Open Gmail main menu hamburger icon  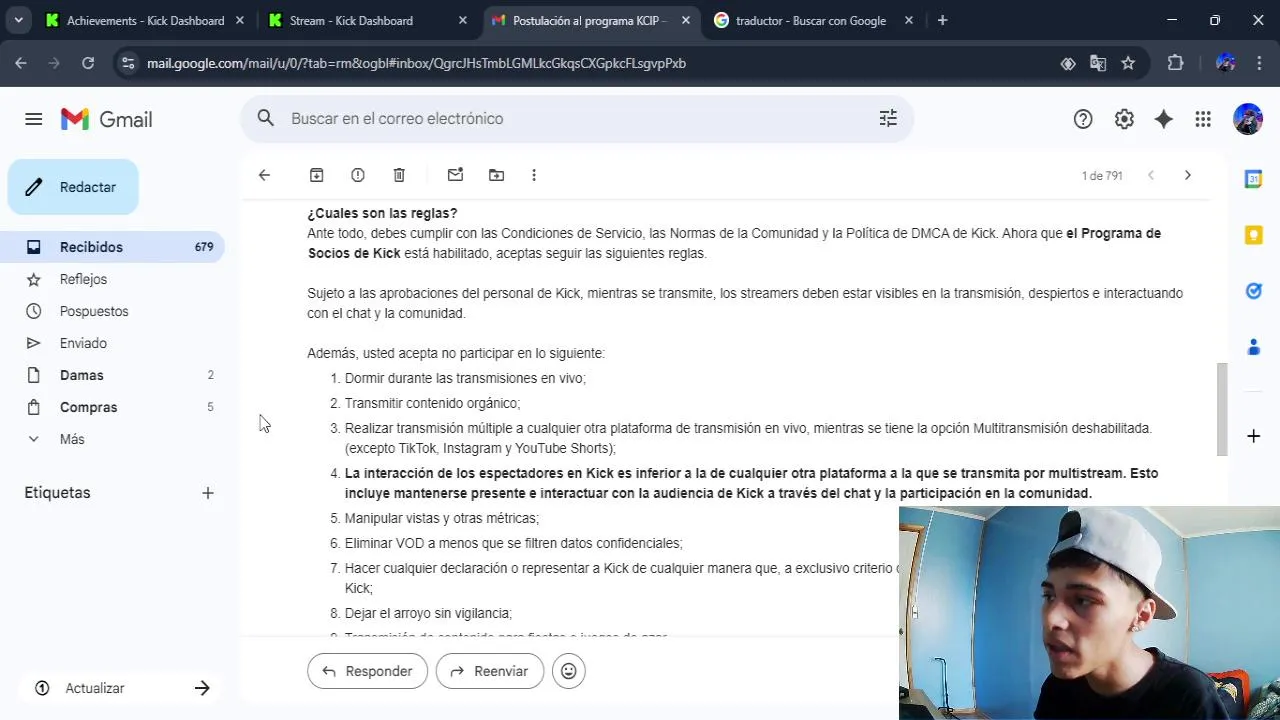click(33, 119)
